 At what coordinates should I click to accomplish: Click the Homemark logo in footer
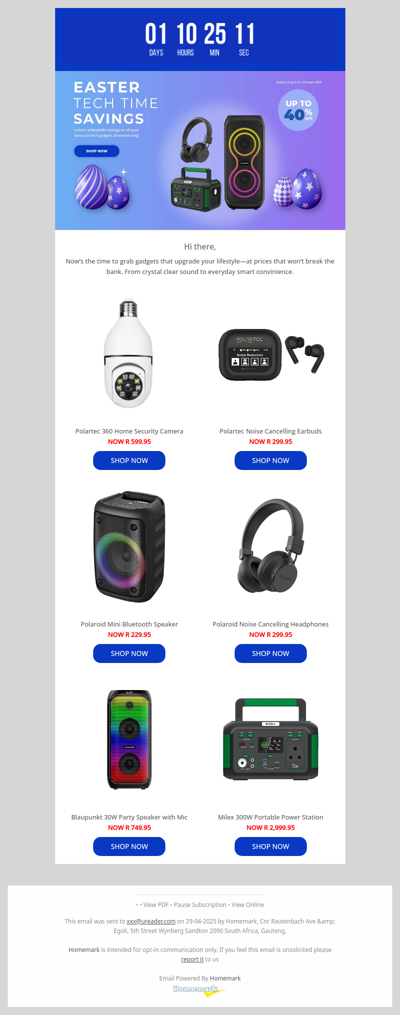coord(199,991)
